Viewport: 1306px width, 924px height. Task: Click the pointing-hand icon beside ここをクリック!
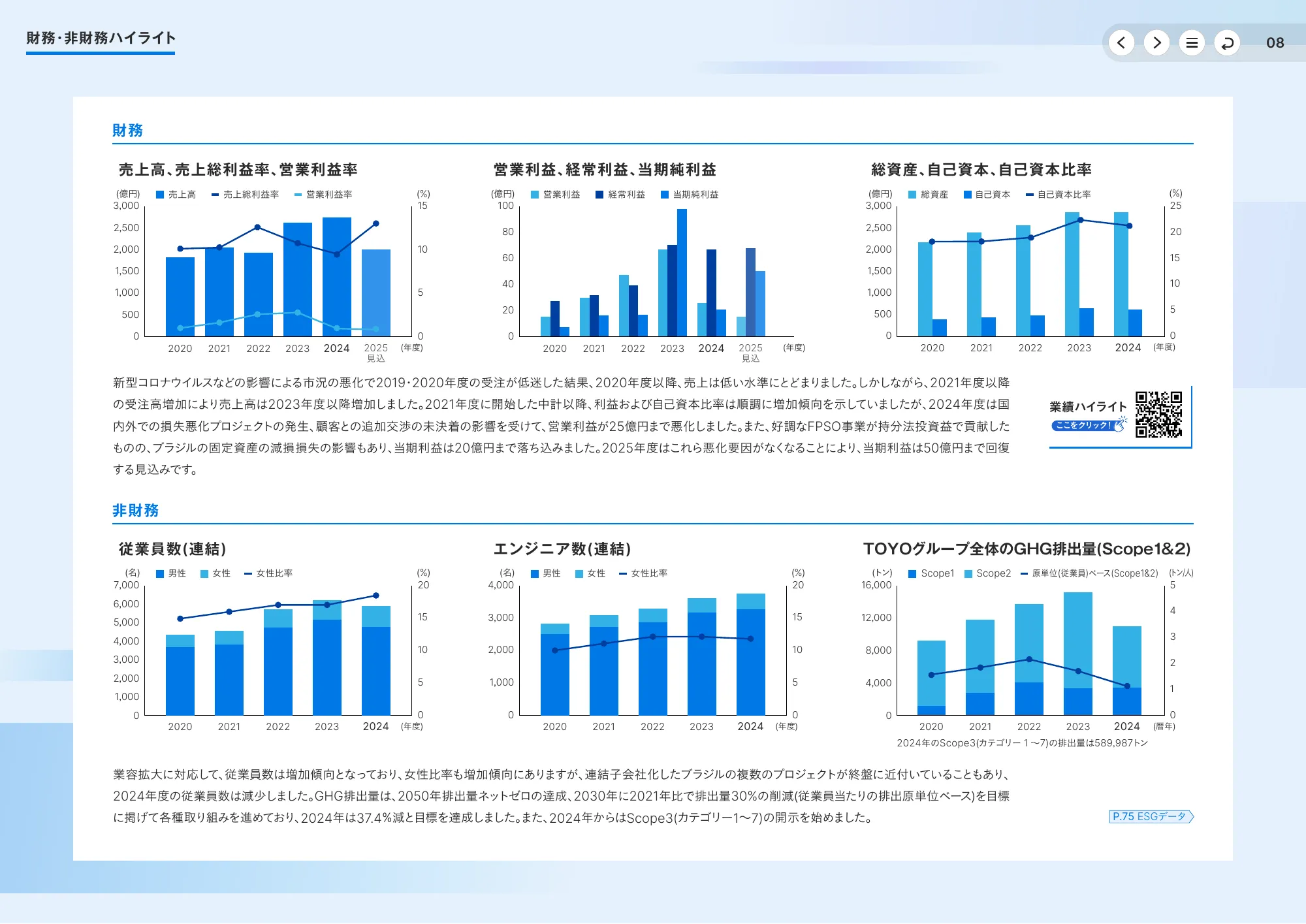pos(1119,426)
